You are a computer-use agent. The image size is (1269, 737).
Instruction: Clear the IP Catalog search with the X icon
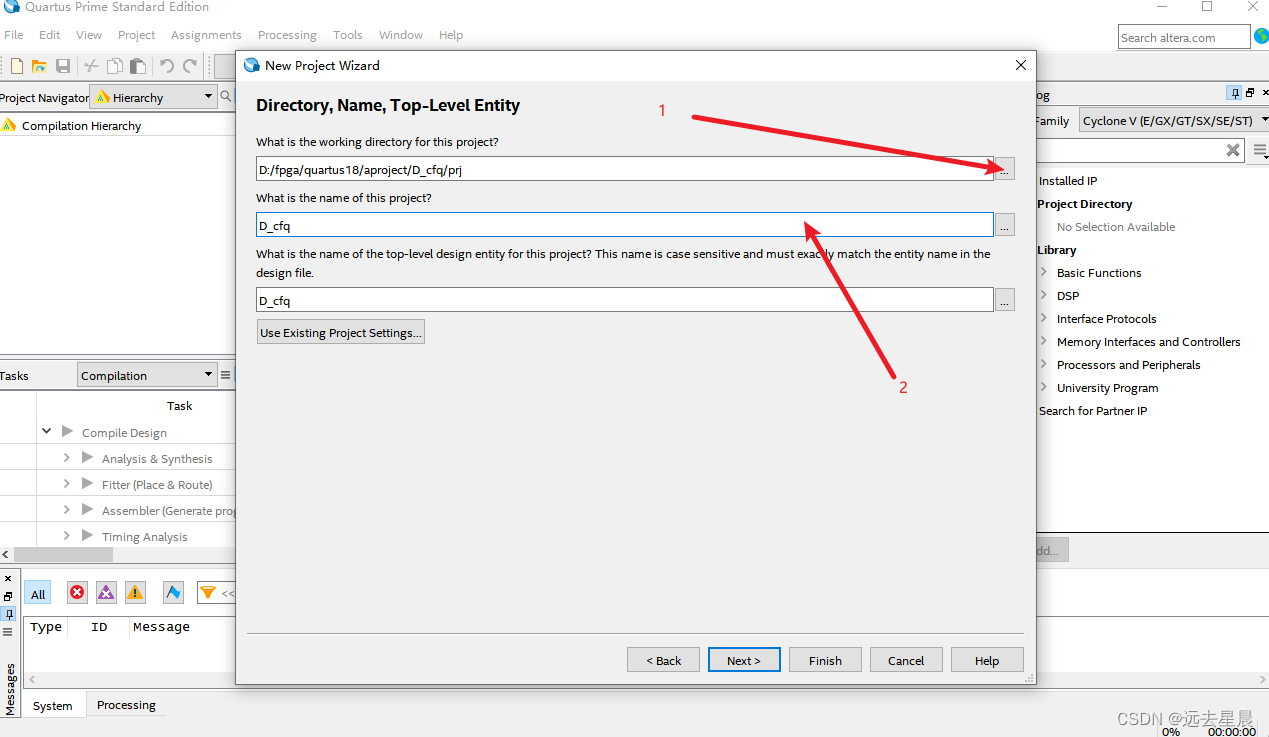pyautogui.click(x=1233, y=151)
